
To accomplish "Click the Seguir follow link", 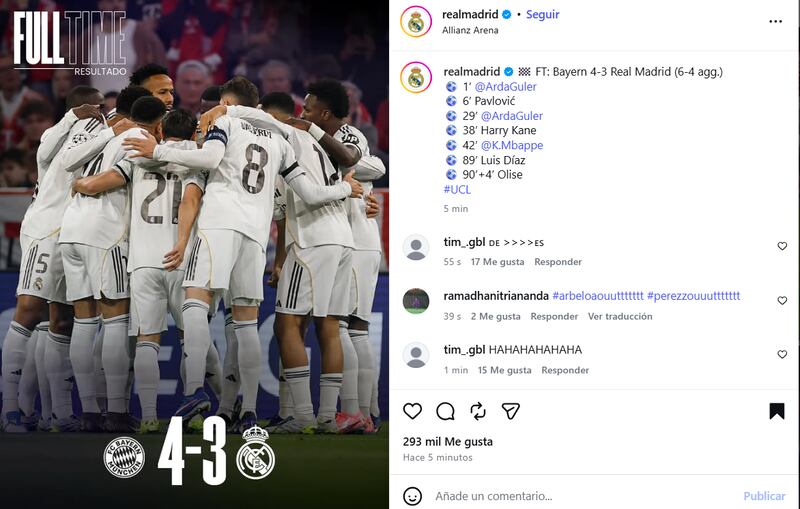I will tap(542, 15).
